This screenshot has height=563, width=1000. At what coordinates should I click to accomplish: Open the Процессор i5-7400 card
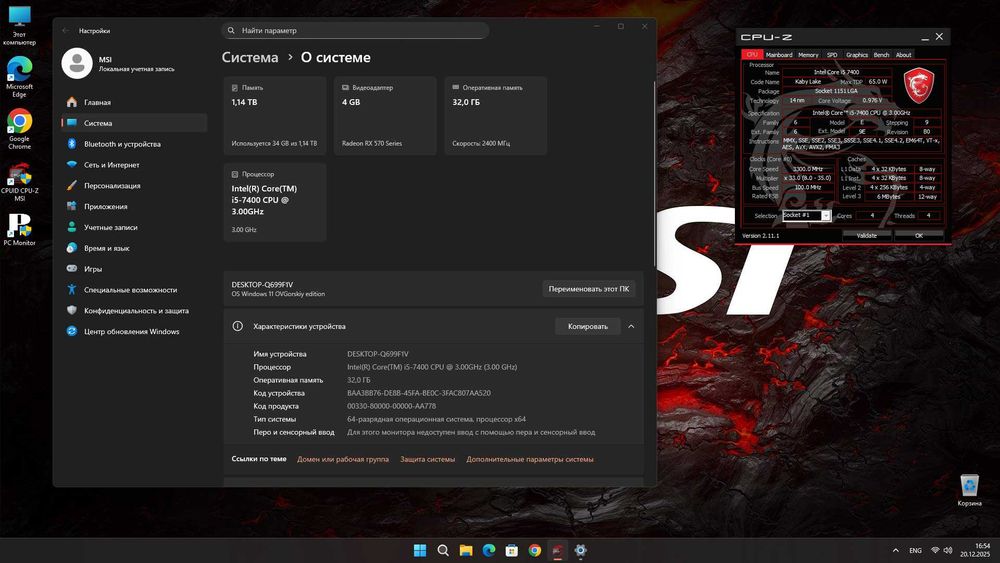coord(275,202)
